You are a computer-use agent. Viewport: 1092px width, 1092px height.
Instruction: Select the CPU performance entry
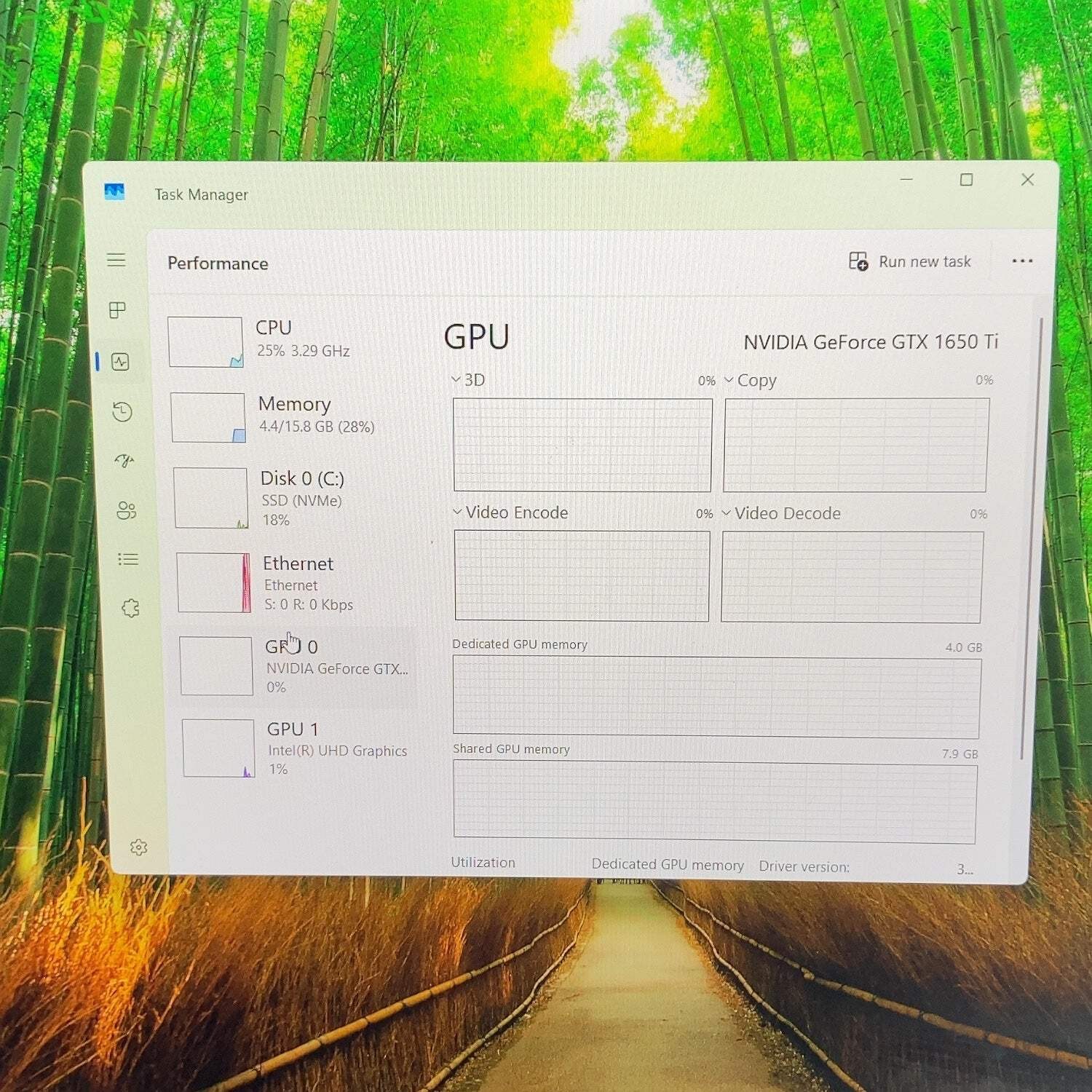click(x=291, y=342)
